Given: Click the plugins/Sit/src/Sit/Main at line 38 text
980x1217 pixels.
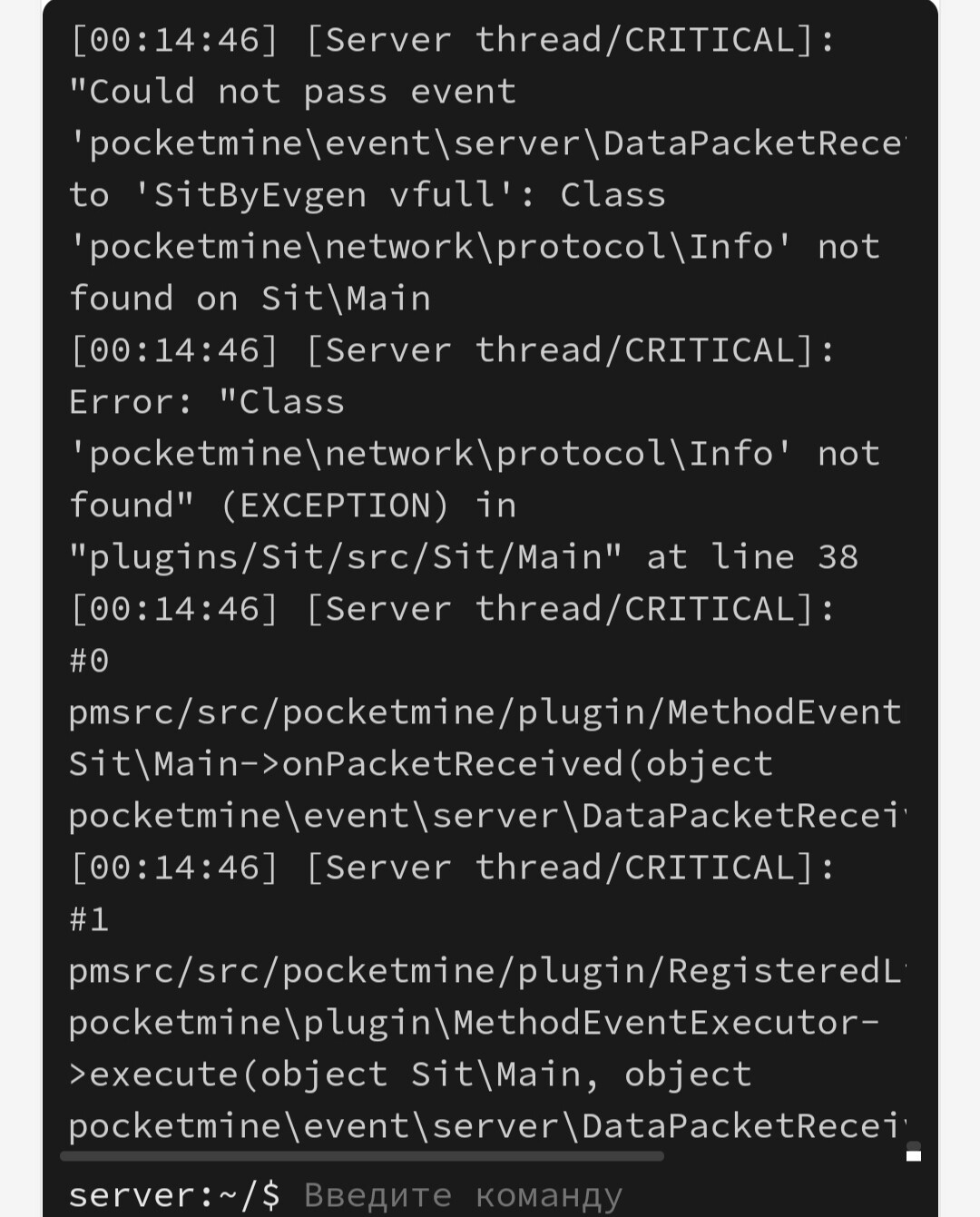Looking at the screenshot, I should point(464,557).
